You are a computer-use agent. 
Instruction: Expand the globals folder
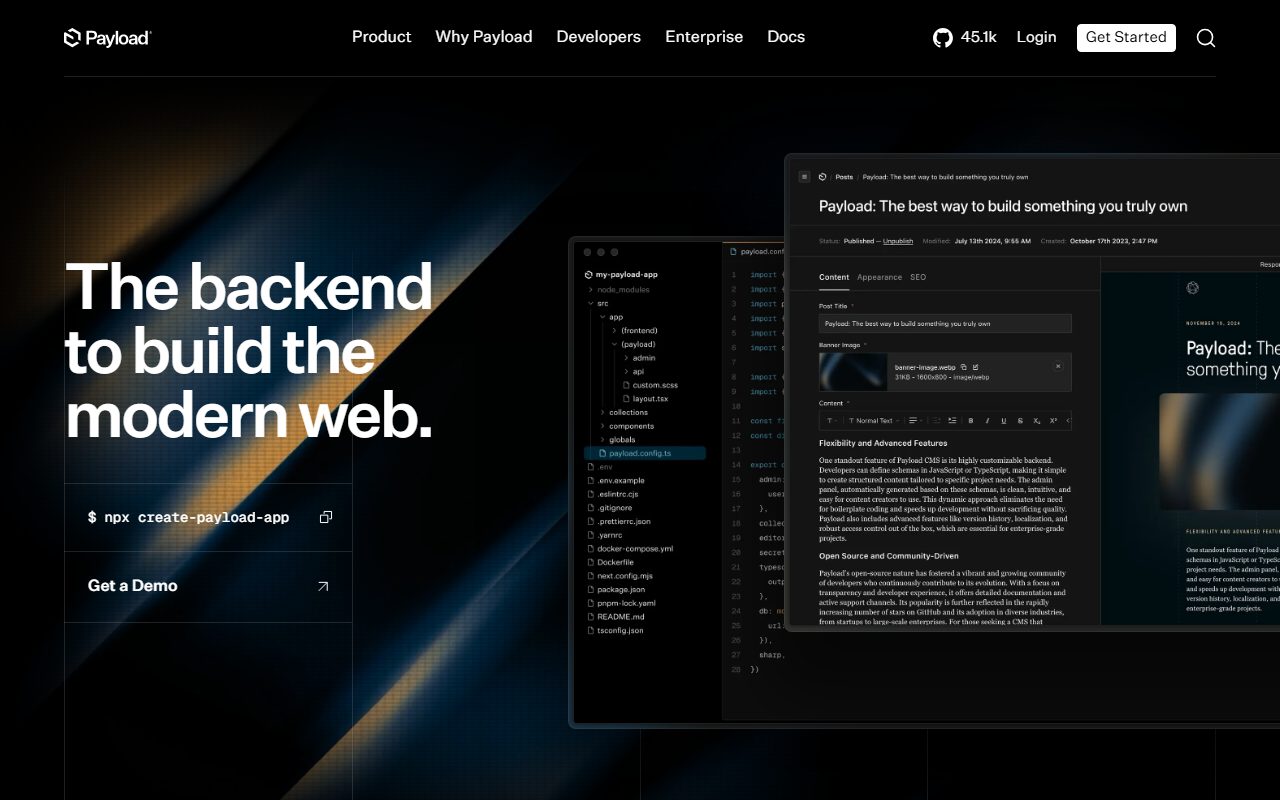[617, 439]
